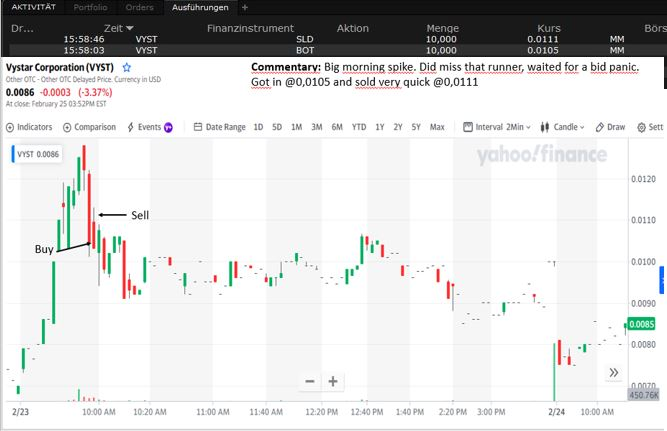Select the 15:58:46 SLD execution row
The width and height of the screenshot is (667, 431).
tap(336, 39)
